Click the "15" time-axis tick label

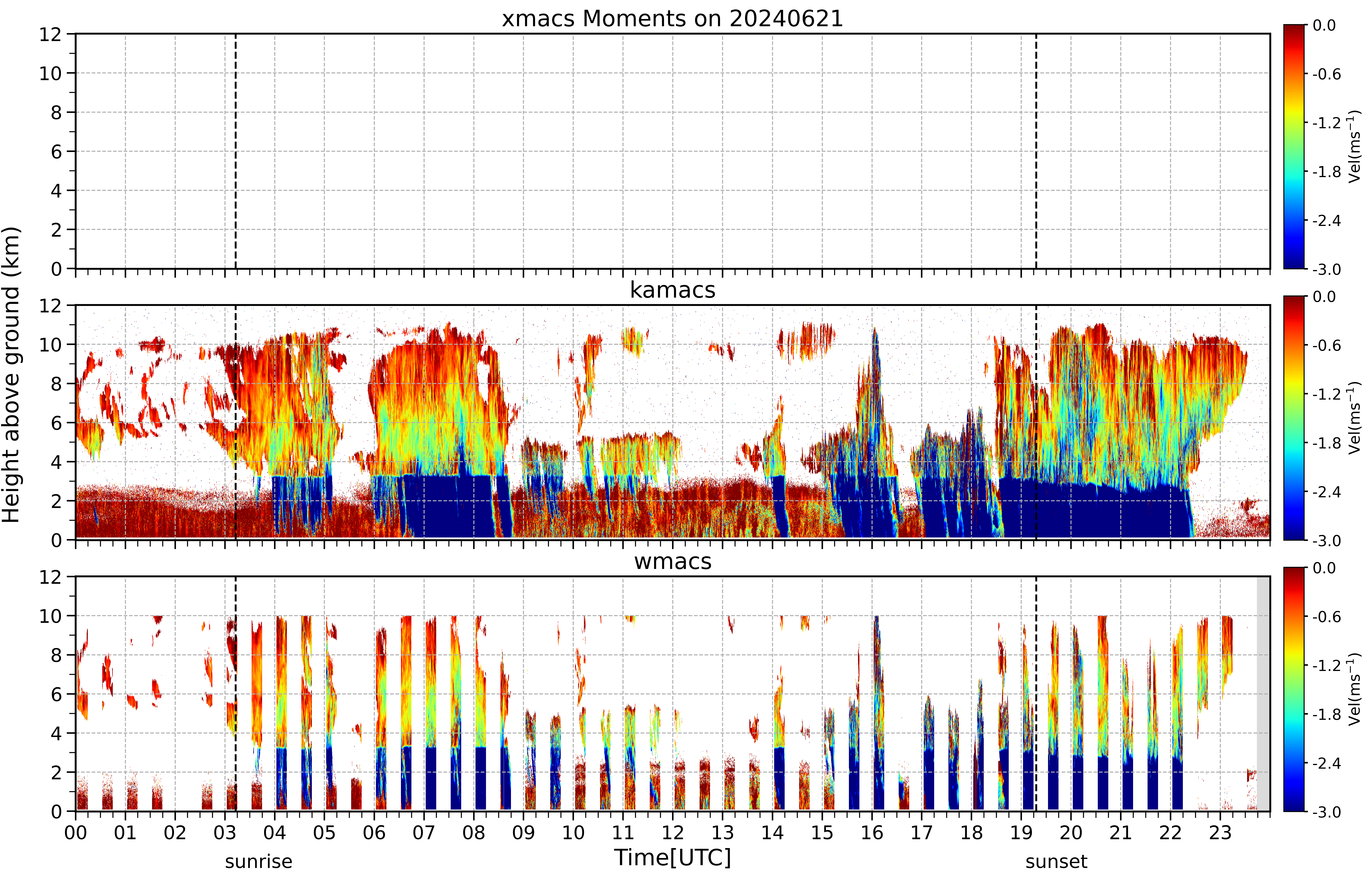(x=822, y=833)
